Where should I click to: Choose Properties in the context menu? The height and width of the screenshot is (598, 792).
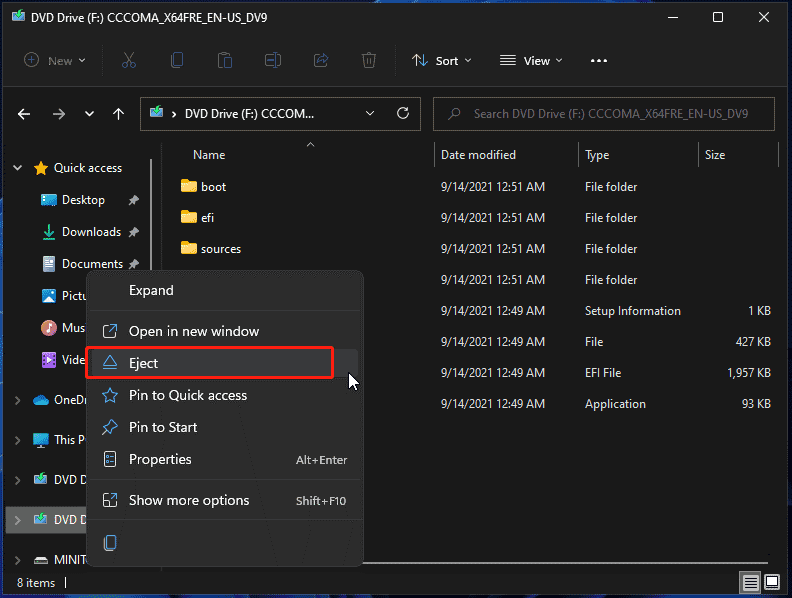(160, 459)
